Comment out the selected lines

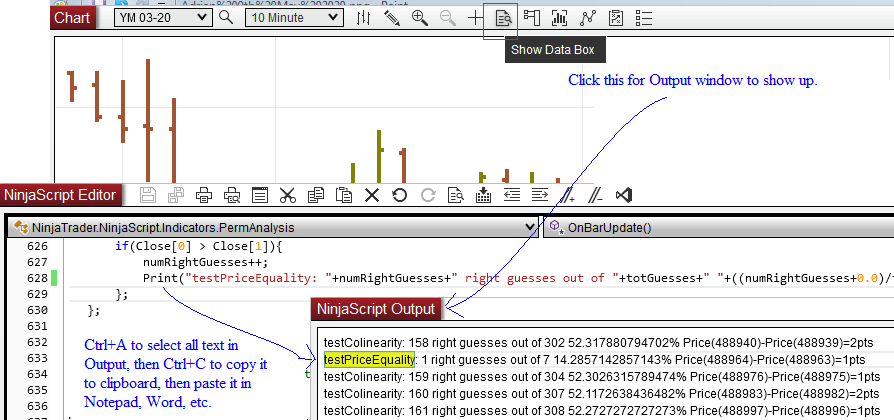[x=568, y=195]
